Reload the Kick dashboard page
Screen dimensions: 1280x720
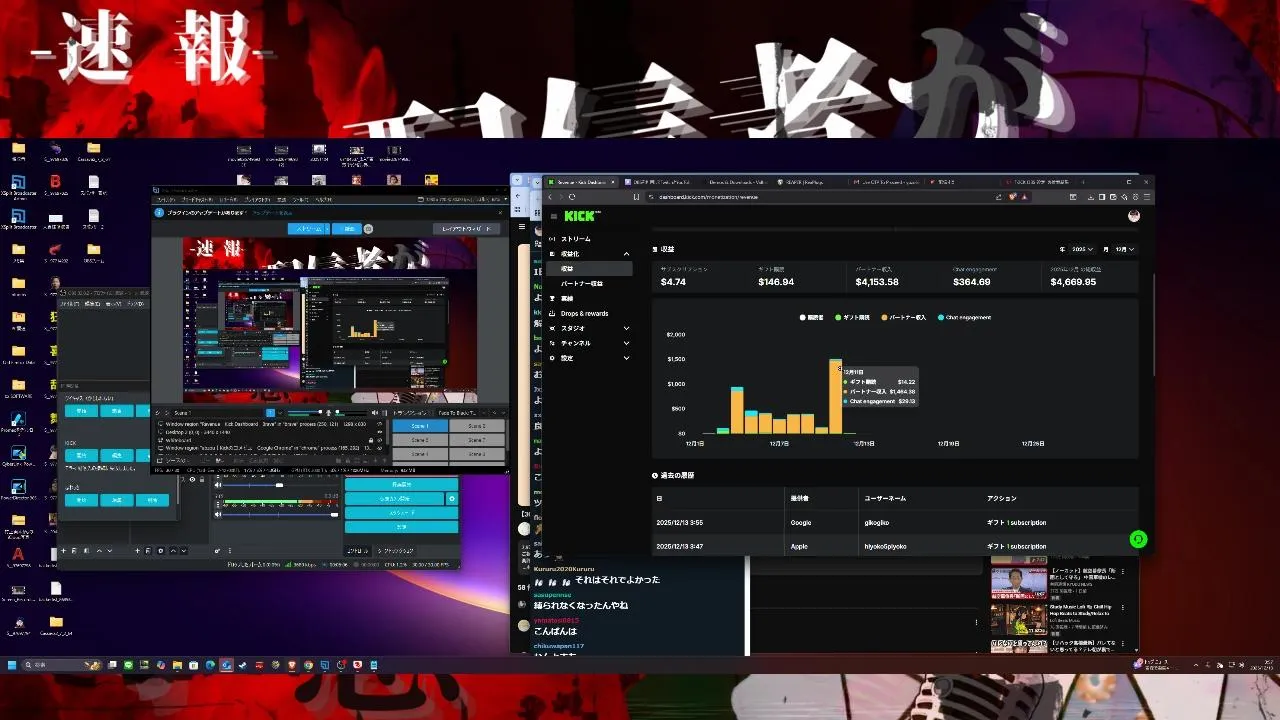point(571,197)
